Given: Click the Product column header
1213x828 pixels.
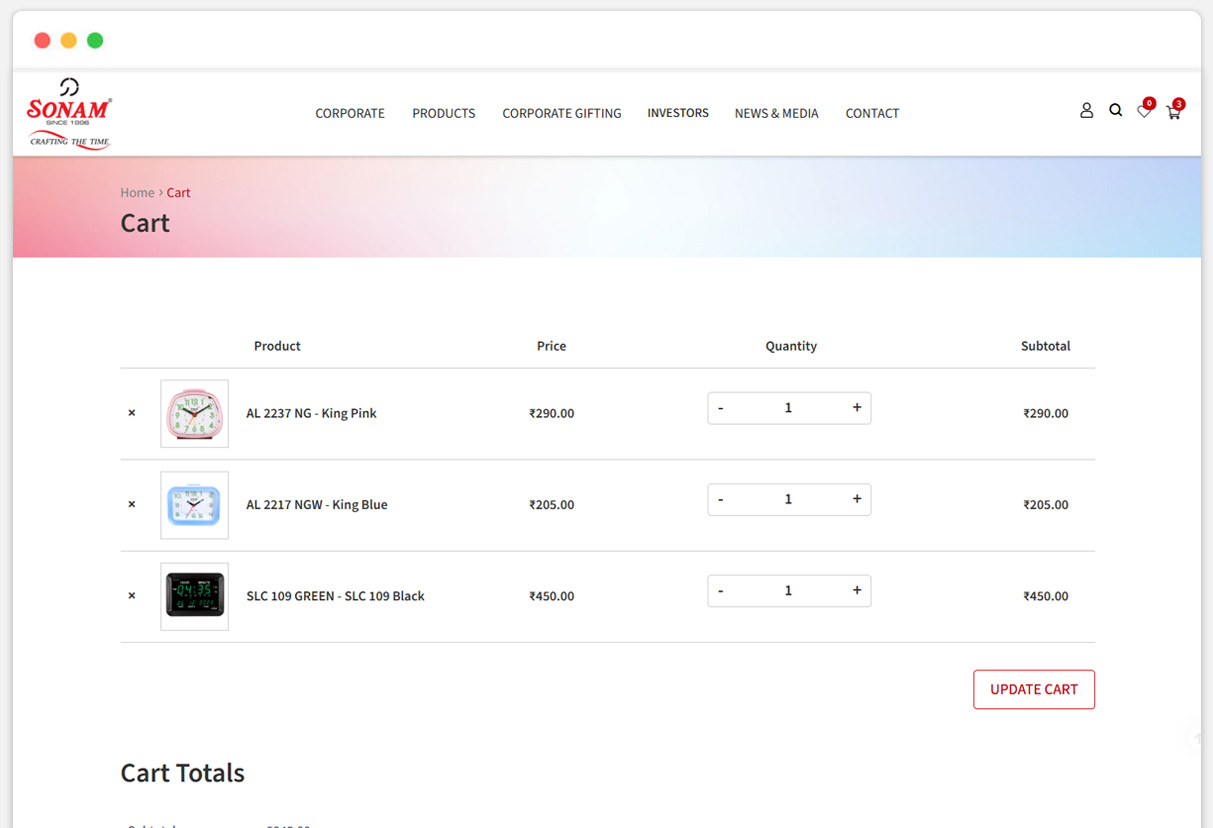Looking at the screenshot, I should (277, 346).
